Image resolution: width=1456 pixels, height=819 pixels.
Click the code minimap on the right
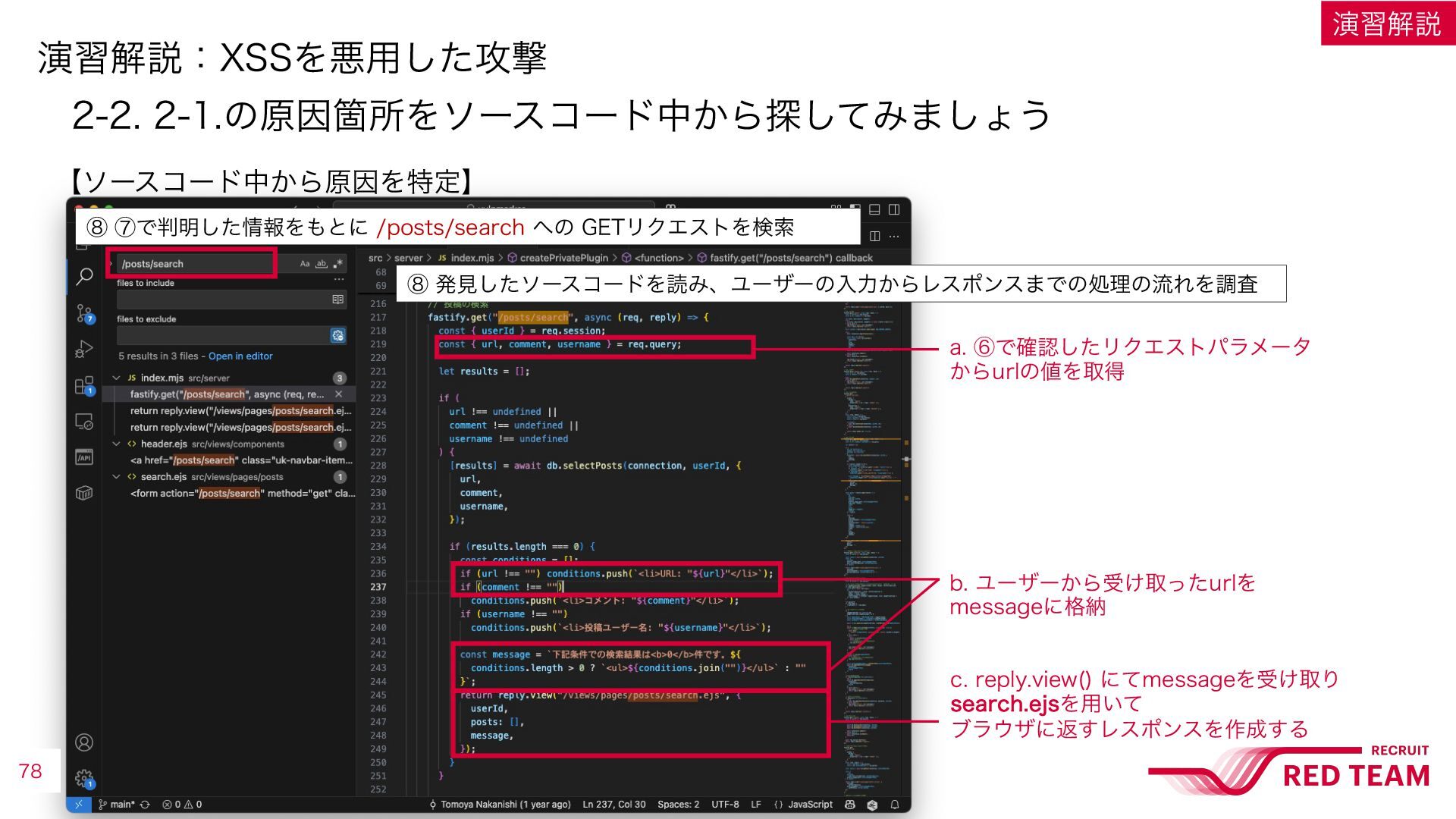(872, 531)
